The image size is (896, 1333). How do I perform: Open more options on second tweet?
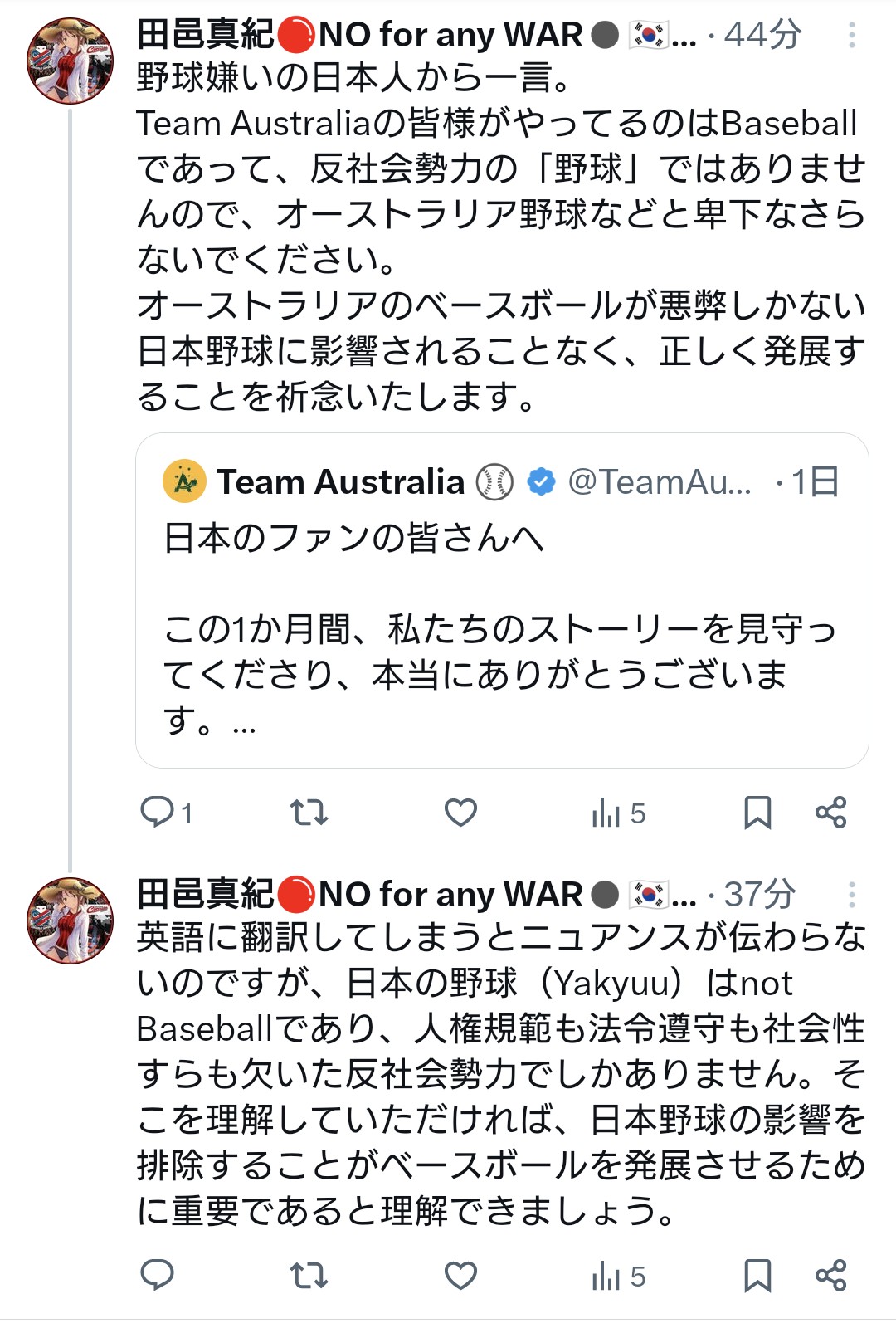851,895
